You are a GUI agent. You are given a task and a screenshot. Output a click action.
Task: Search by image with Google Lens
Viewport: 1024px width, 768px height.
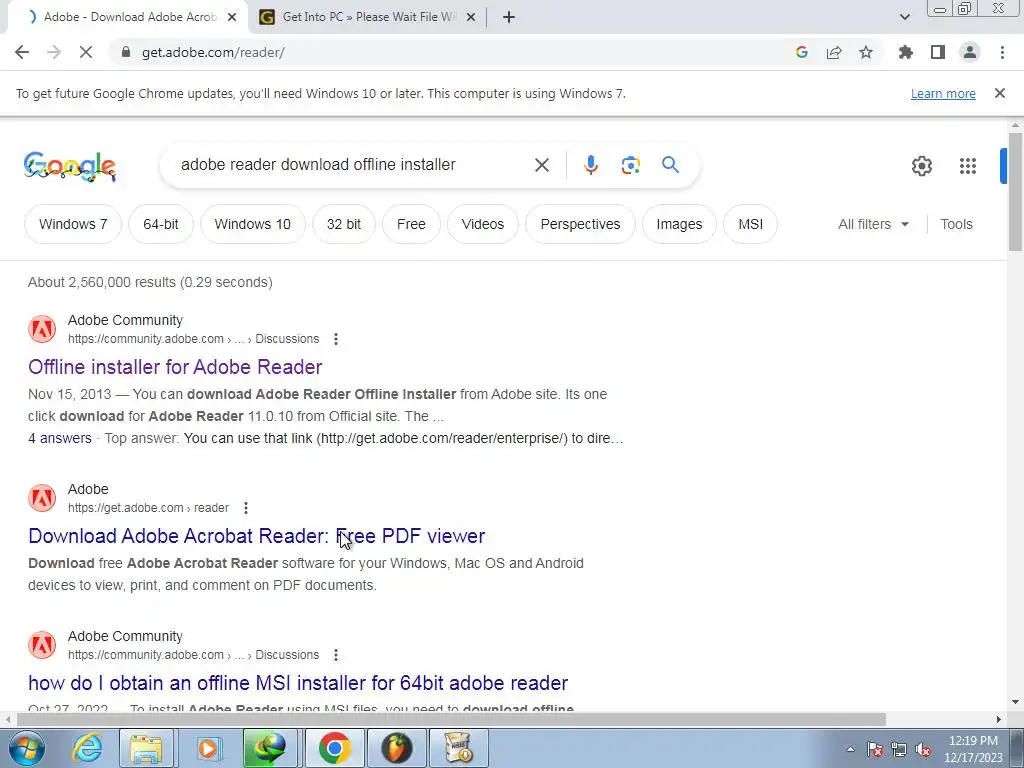(x=630, y=165)
